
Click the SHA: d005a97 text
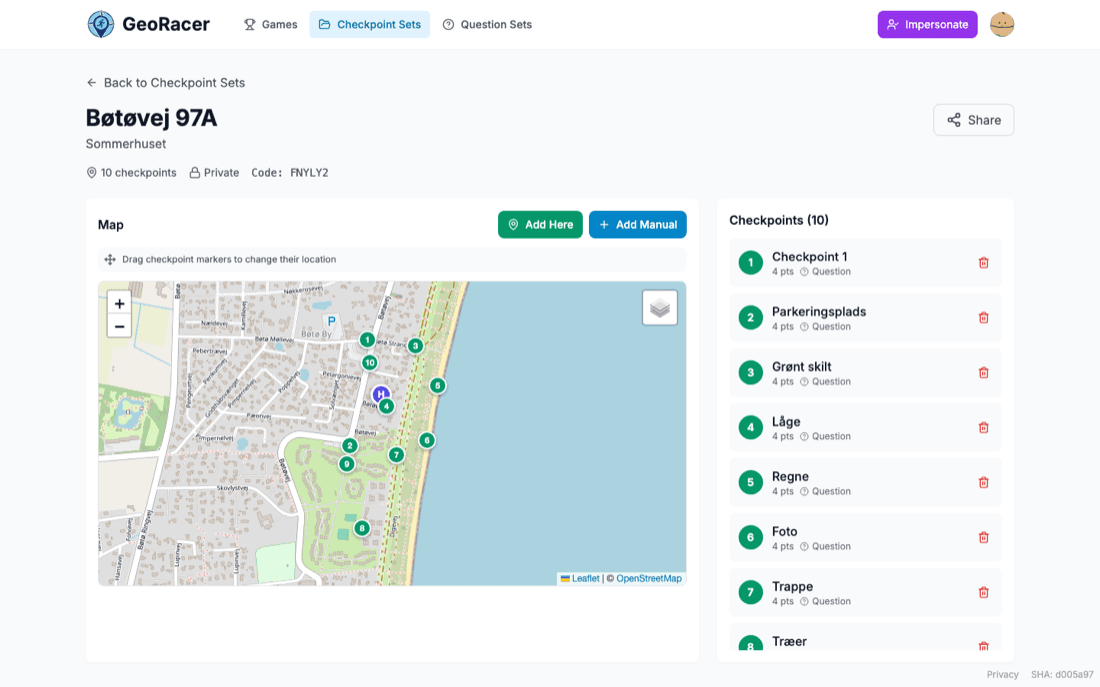1062,674
